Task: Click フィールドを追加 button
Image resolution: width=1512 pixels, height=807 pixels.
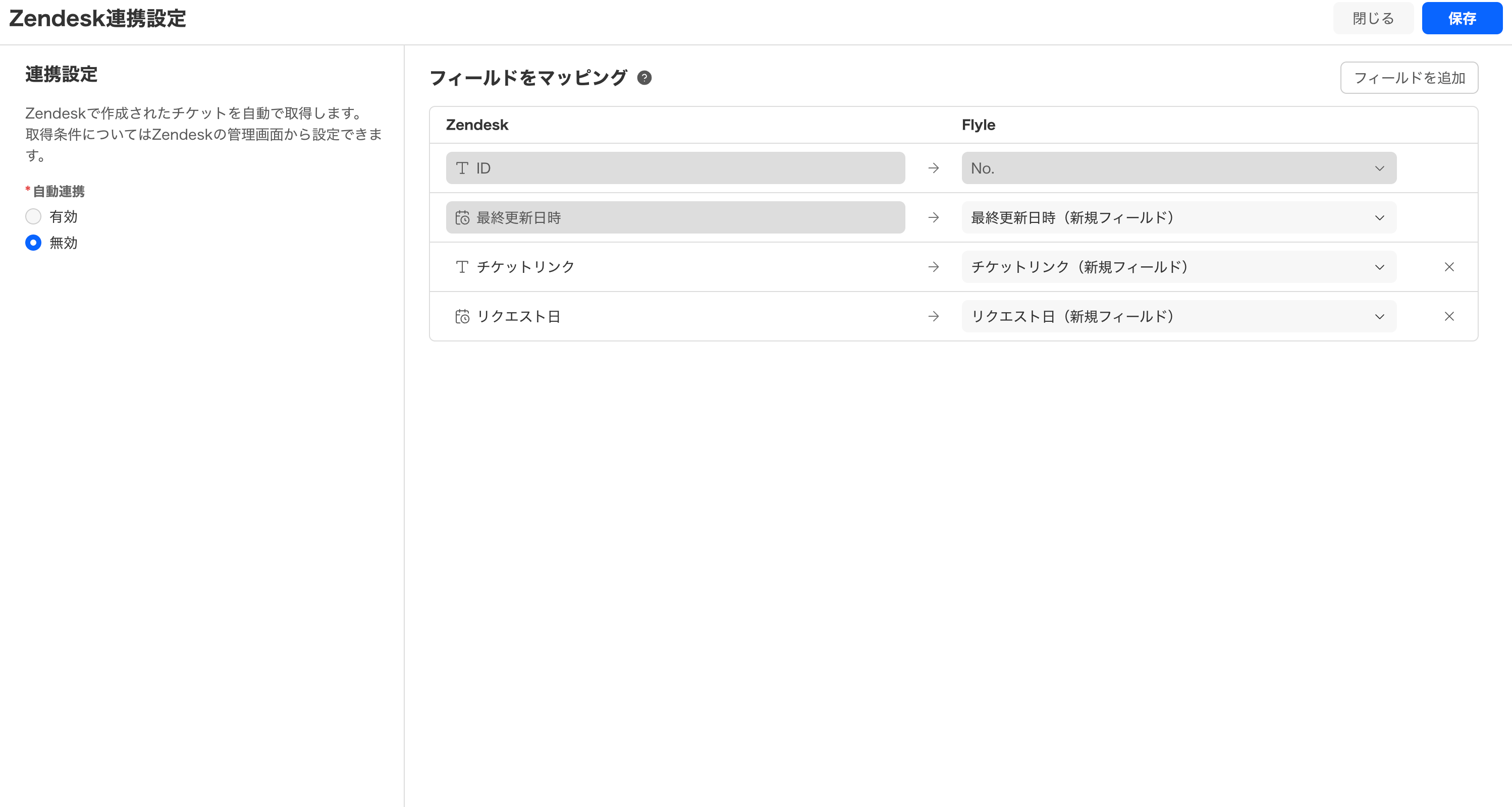Action: (x=1409, y=77)
